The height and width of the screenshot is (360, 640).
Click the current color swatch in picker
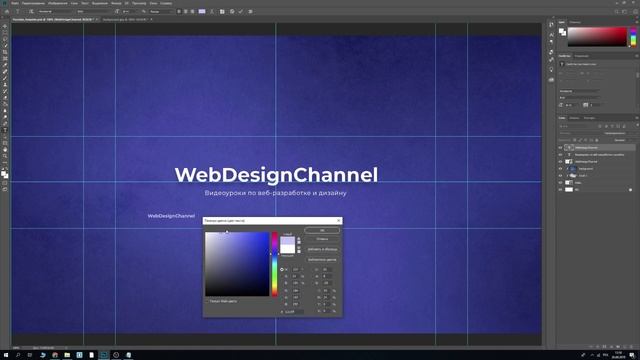[287, 249]
